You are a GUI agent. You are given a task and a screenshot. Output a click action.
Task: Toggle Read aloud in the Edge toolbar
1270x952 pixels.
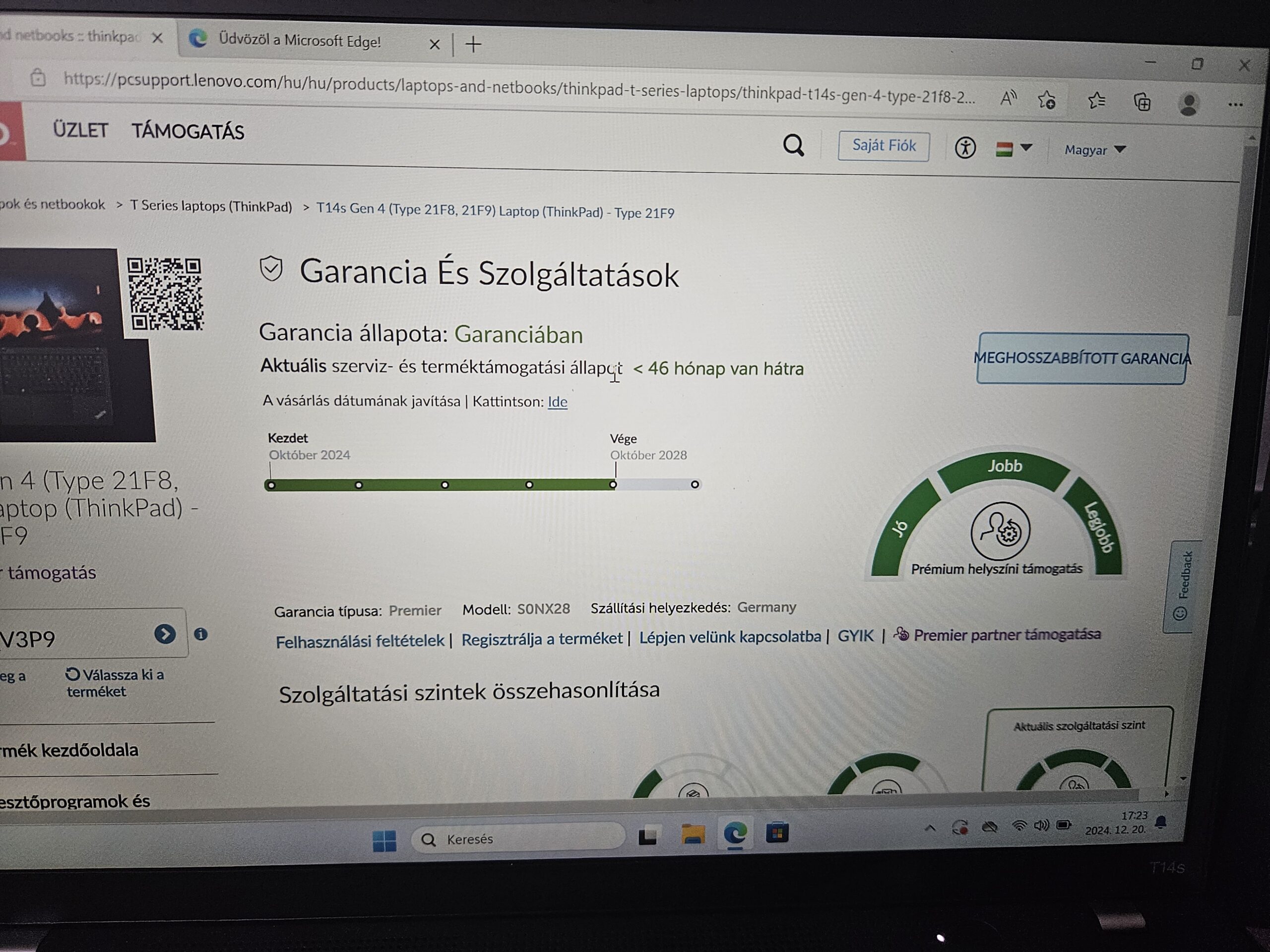(x=1008, y=99)
